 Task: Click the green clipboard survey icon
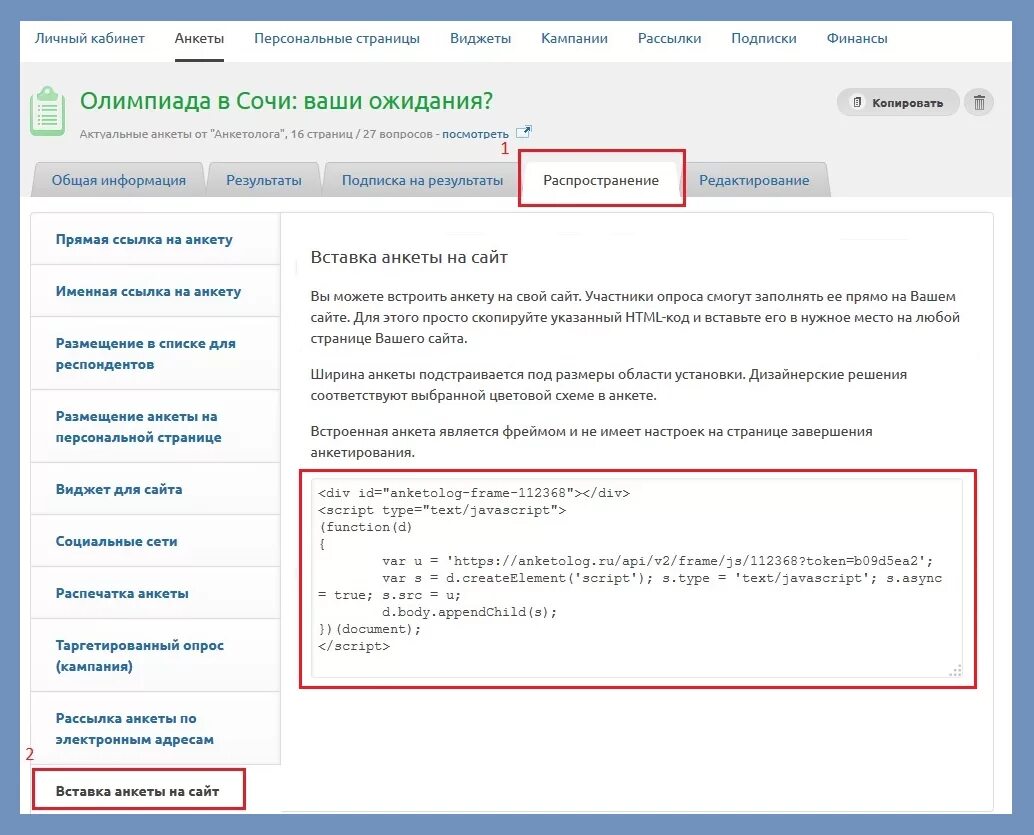click(x=47, y=111)
